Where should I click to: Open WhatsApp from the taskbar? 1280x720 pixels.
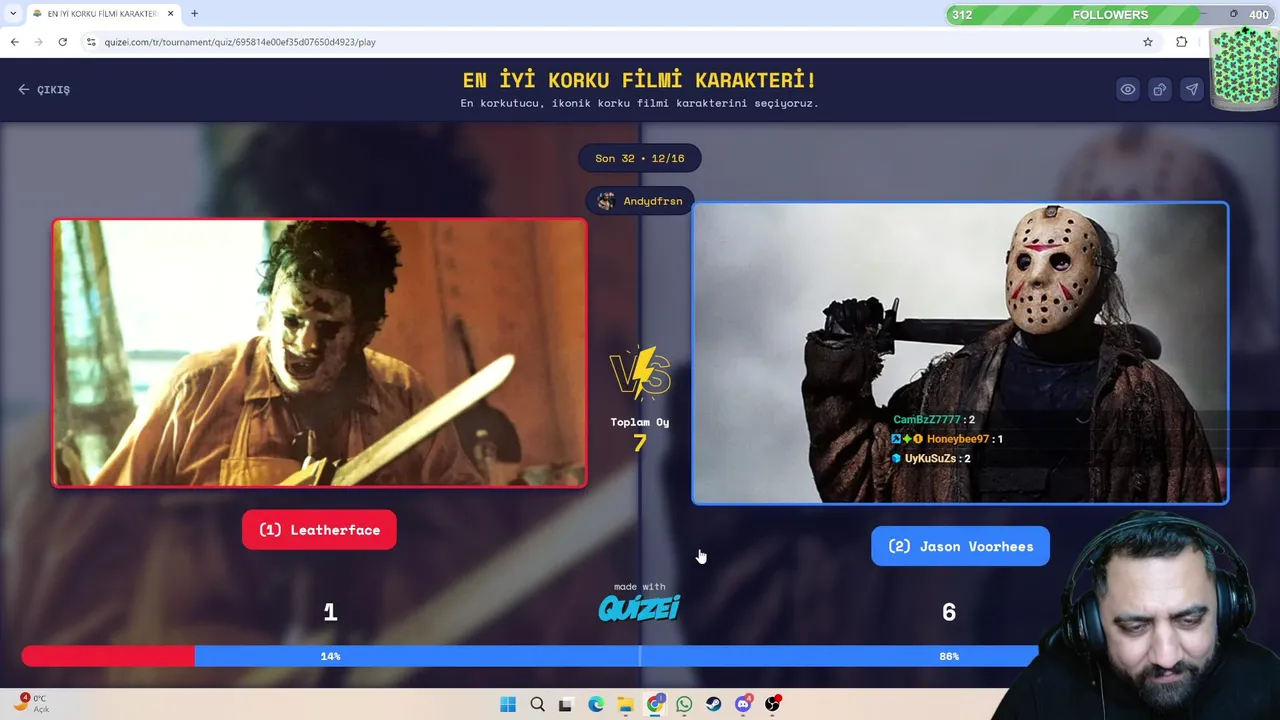[684, 704]
